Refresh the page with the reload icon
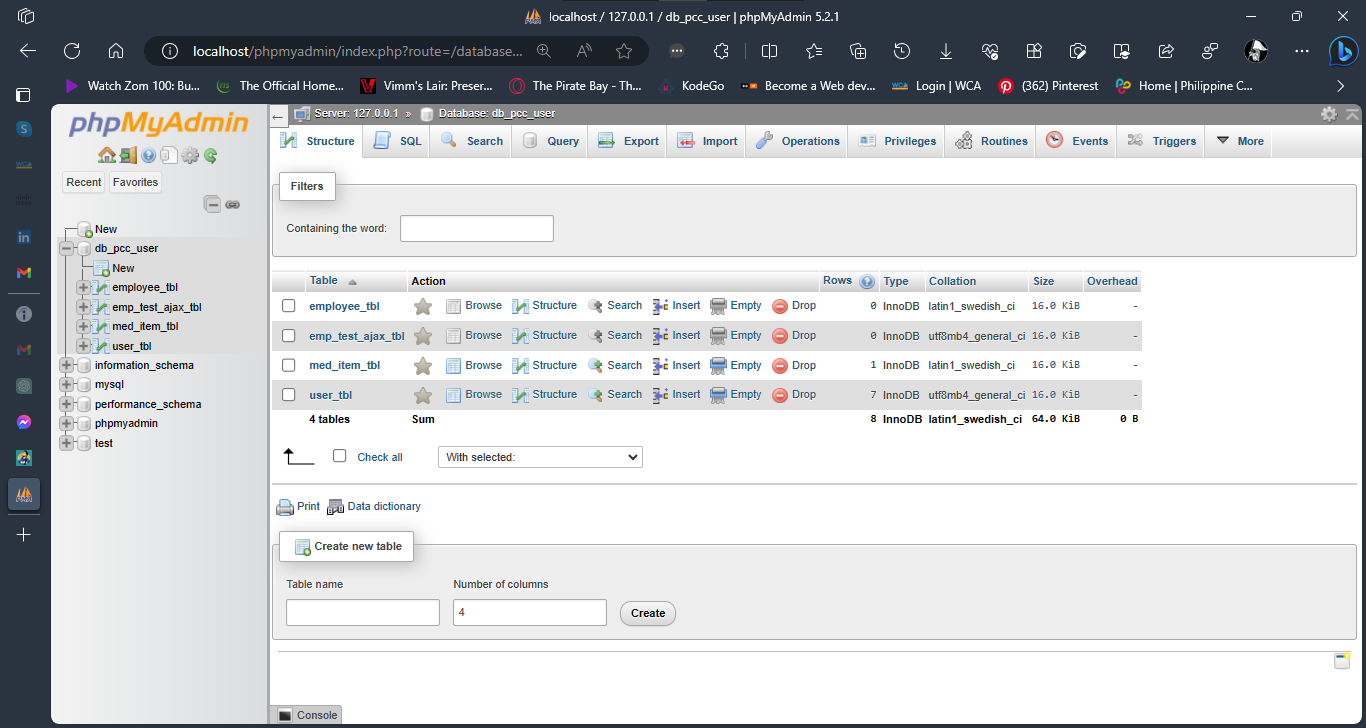Screen dimensions: 1366x728 coord(72,51)
